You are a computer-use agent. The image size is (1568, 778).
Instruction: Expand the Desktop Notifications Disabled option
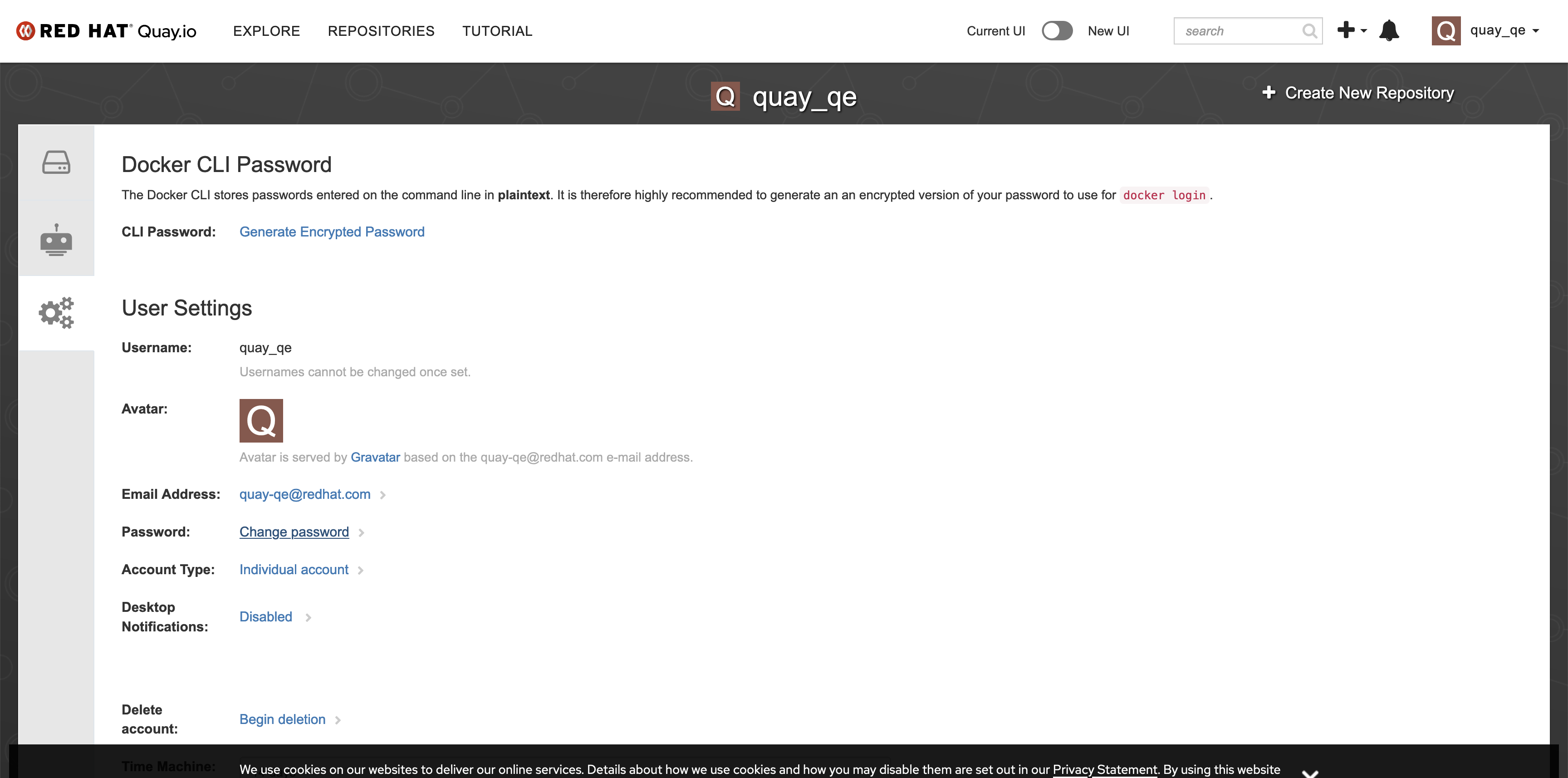coord(266,617)
